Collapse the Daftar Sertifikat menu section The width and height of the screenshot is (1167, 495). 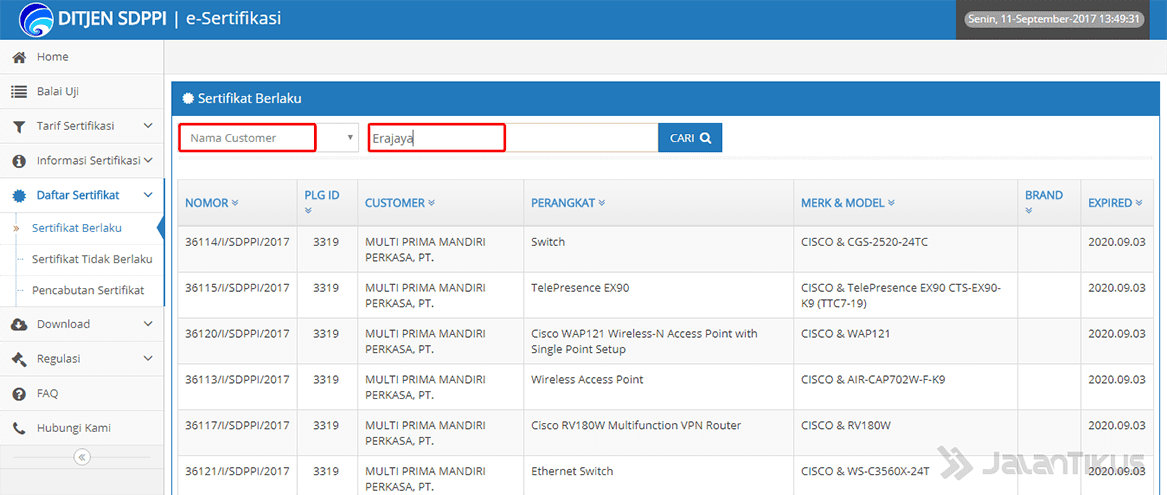coord(148,195)
